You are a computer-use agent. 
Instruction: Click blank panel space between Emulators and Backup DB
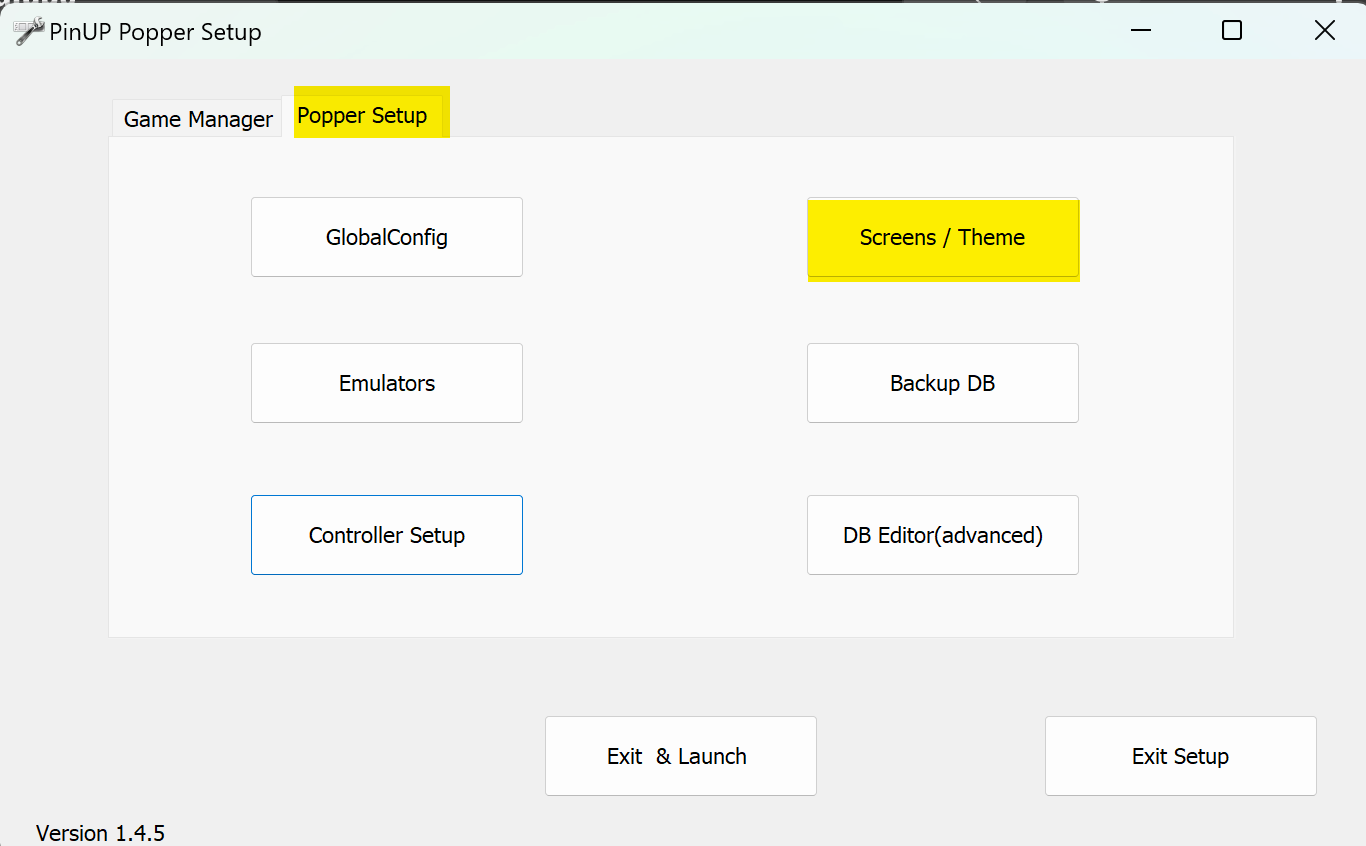[665, 383]
